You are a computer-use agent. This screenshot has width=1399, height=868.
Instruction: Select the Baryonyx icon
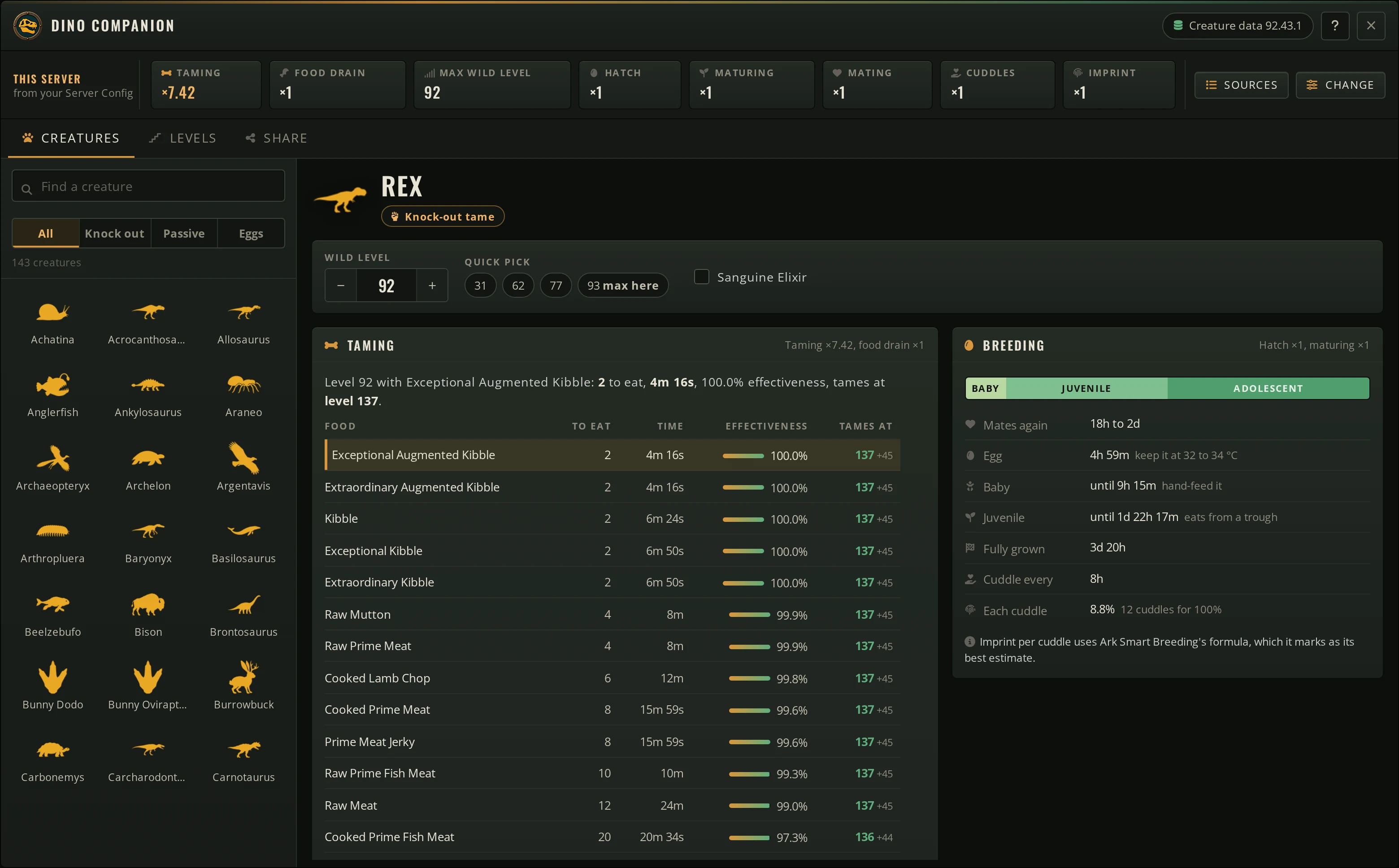click(148, 531)
